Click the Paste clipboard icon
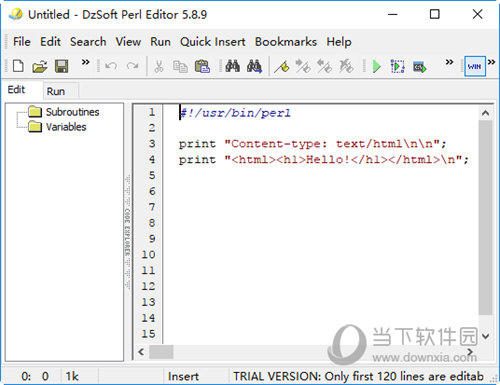The height and width of the screenshot is (385, 500). click(x=202, y=66)
